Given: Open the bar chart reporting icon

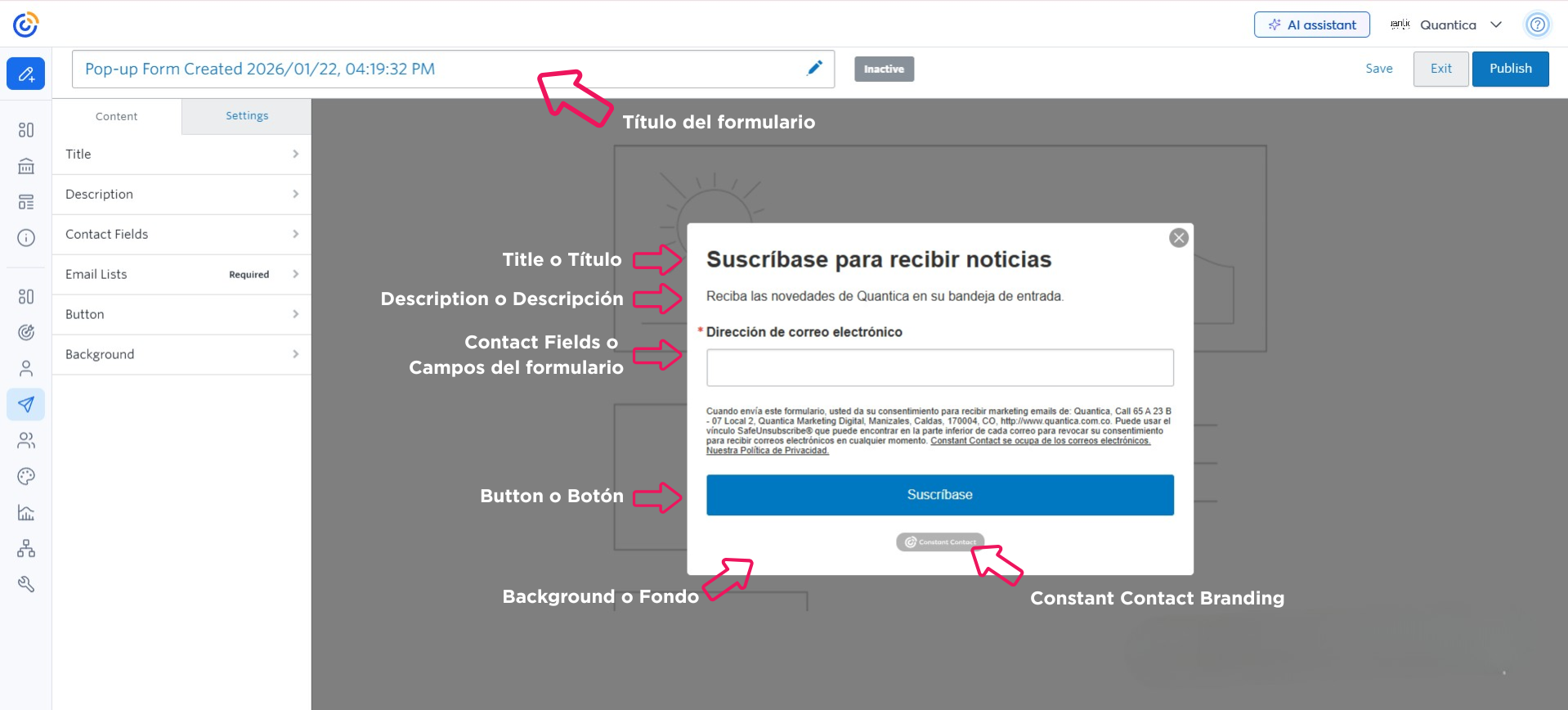Looking at the screenshot, I should click(26, 513).
